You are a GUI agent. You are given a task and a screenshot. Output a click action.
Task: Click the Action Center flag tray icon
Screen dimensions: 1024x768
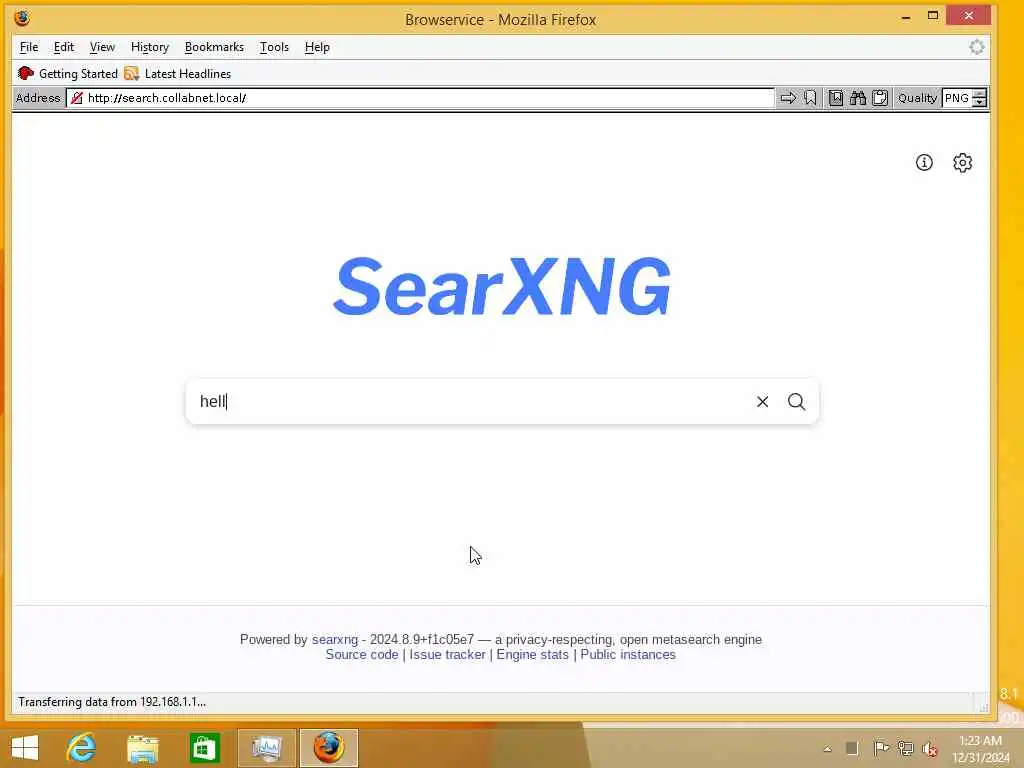[x=880, y=748]
